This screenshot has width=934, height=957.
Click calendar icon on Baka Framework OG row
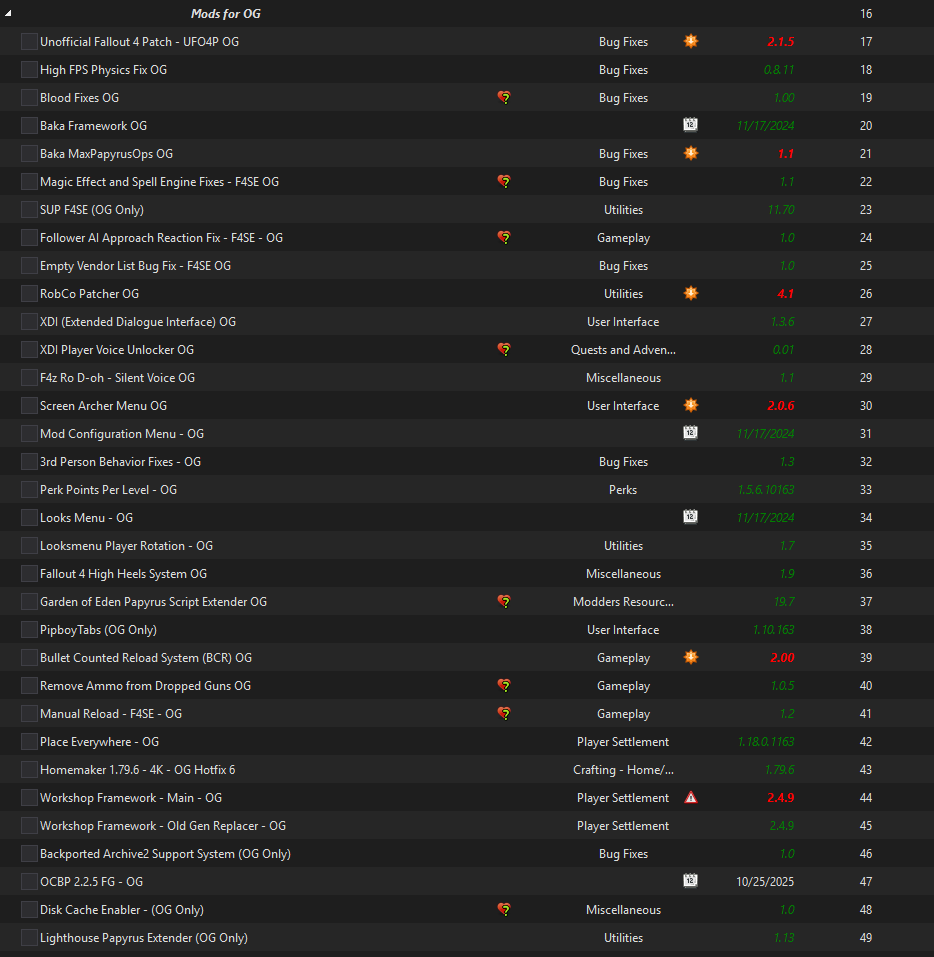690,125
